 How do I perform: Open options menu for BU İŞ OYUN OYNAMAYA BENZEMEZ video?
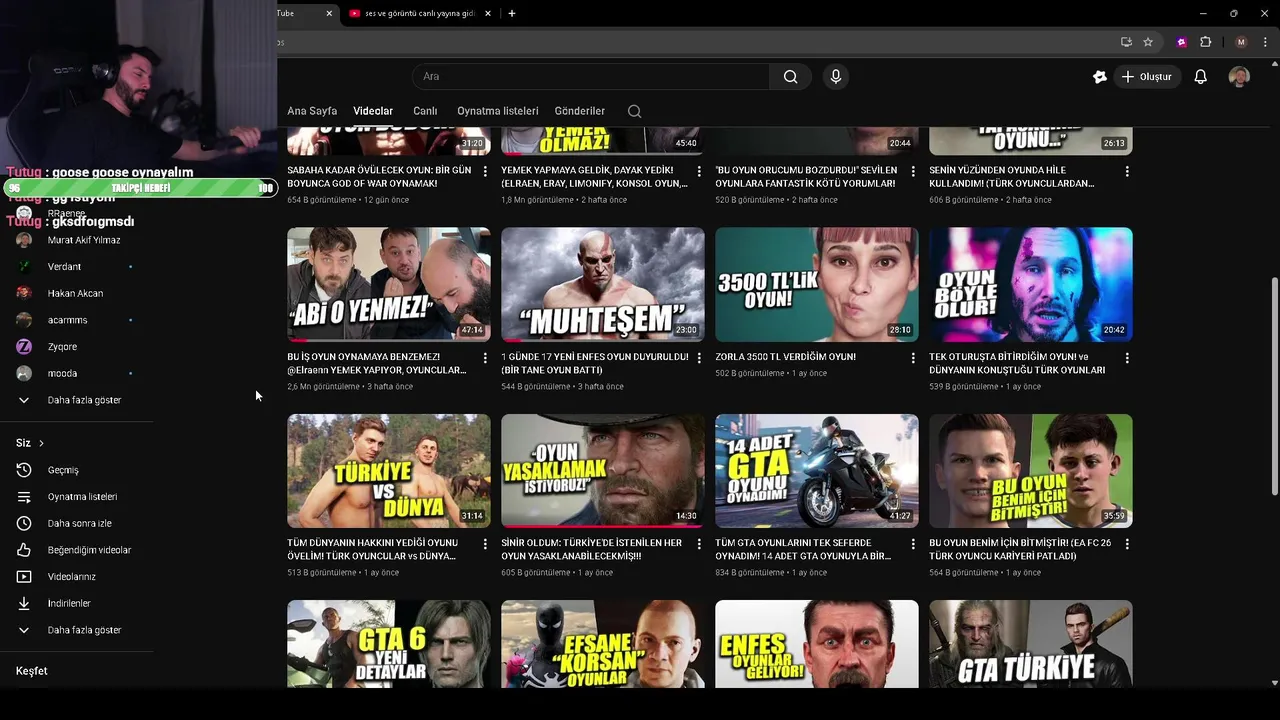pos(485,358)
